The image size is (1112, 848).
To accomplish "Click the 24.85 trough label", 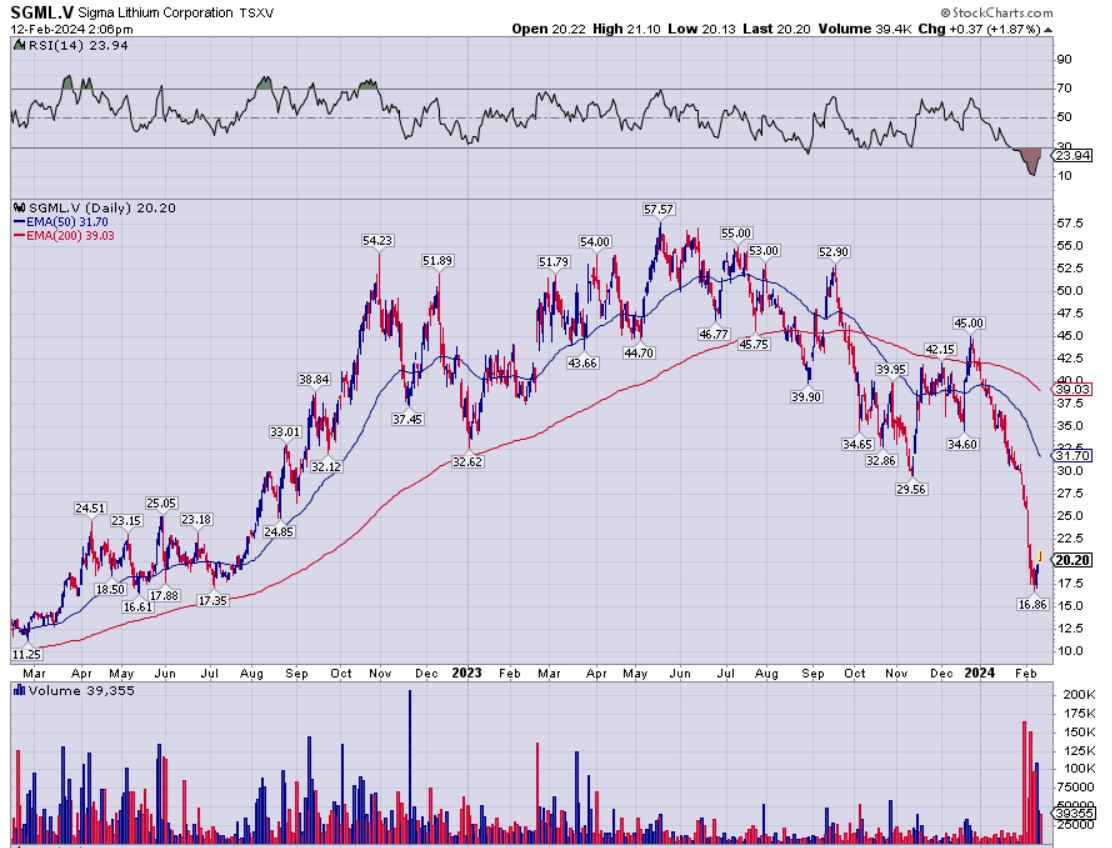I will coord(278,531).
